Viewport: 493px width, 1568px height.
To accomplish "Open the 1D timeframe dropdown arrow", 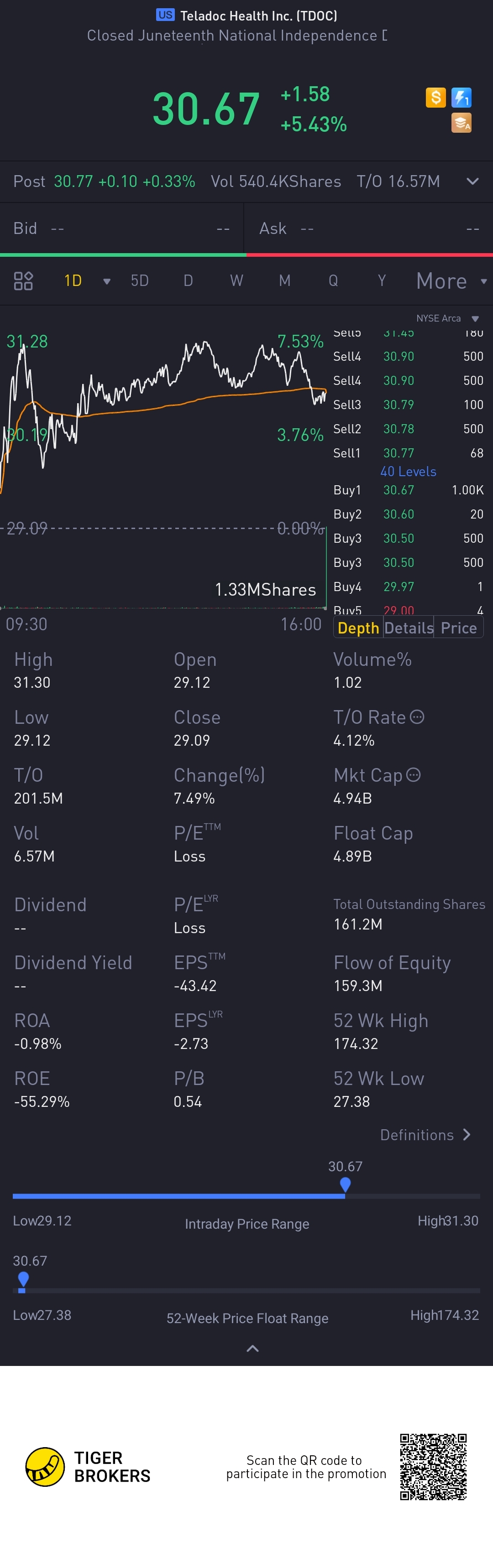I will pyautogui.click(x=107, y=281).
